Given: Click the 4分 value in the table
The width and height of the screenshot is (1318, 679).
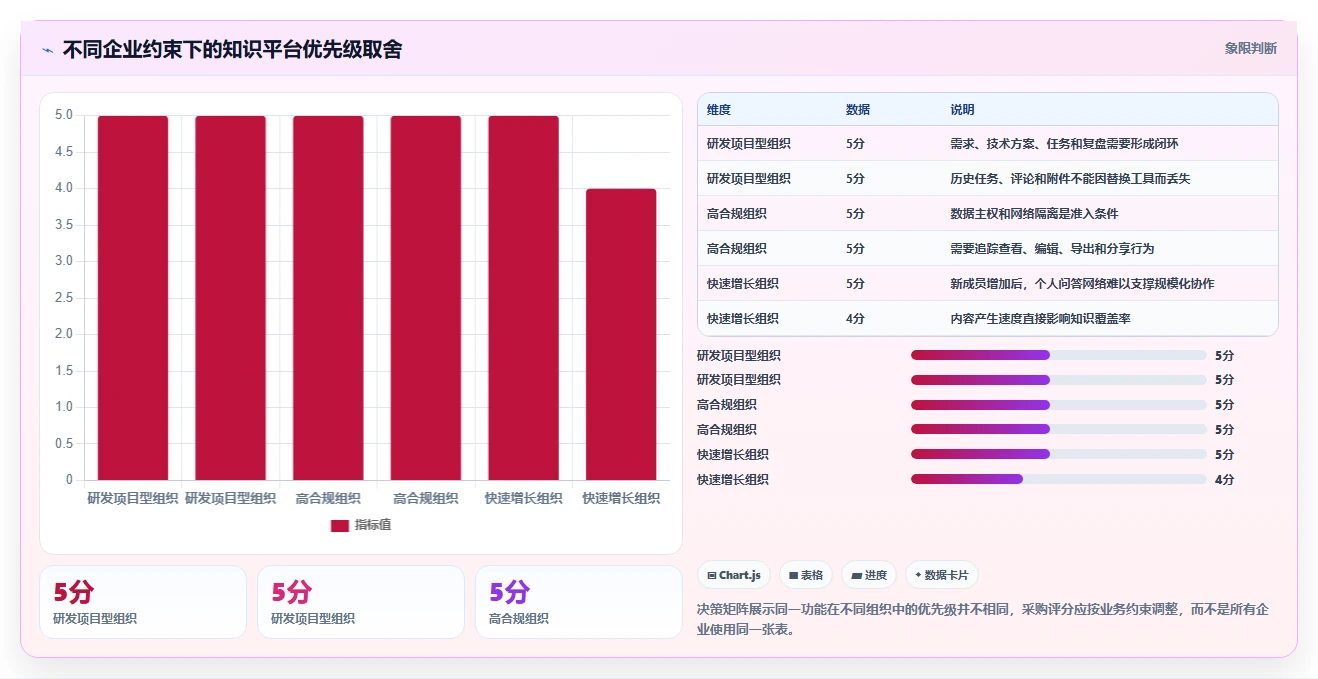Looking at the screenshot, I should [x=855, y=319].
